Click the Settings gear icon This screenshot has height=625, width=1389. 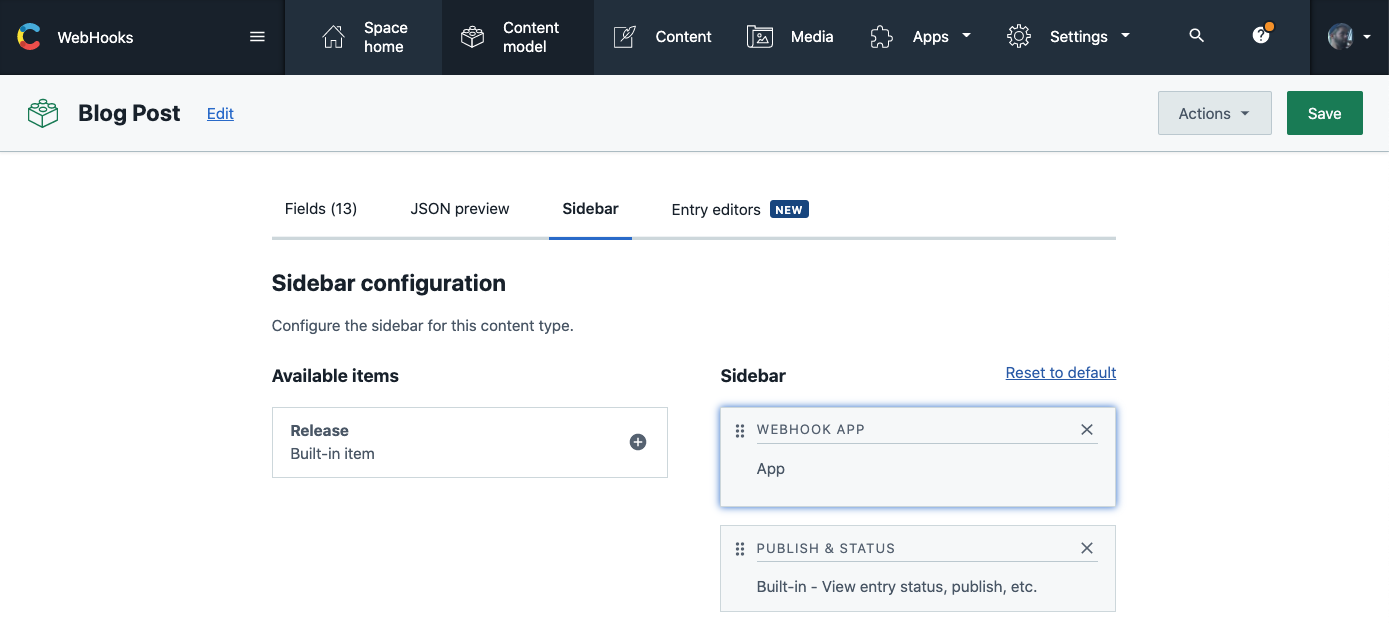click(1019, 37)
